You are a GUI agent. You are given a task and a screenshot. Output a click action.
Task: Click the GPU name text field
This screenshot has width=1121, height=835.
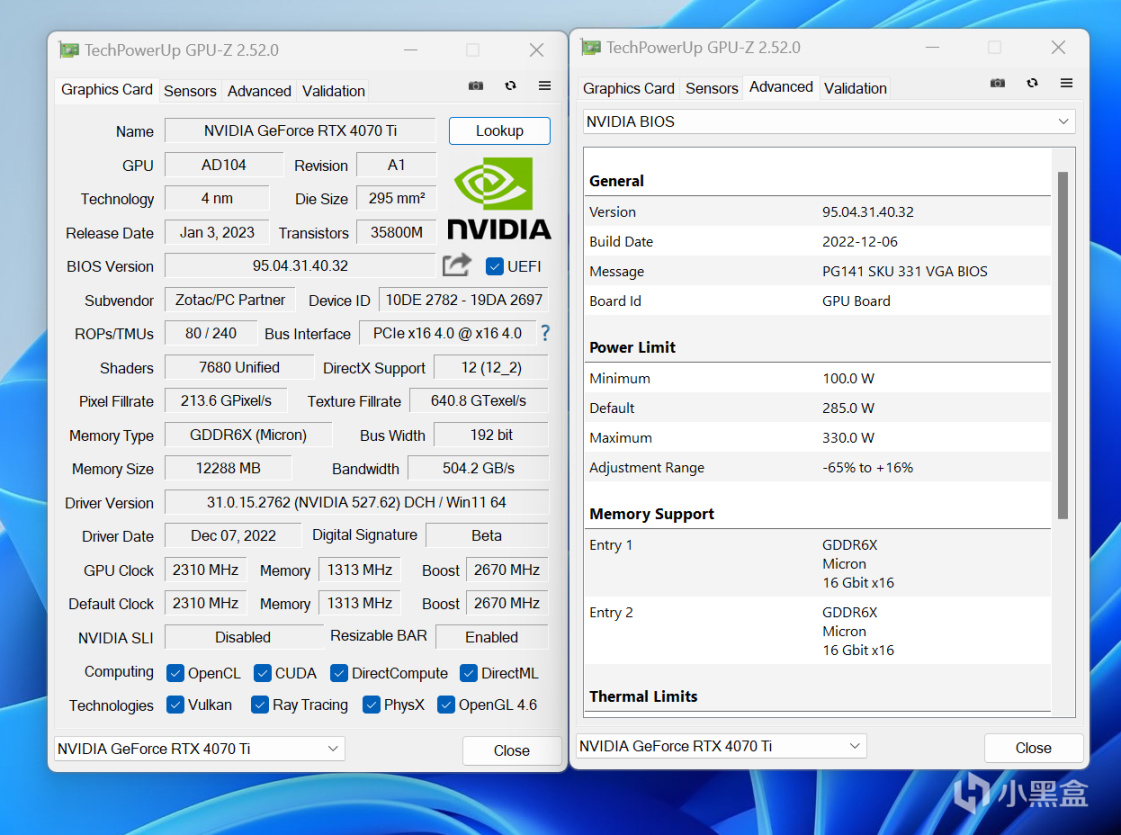coord(300,131)
